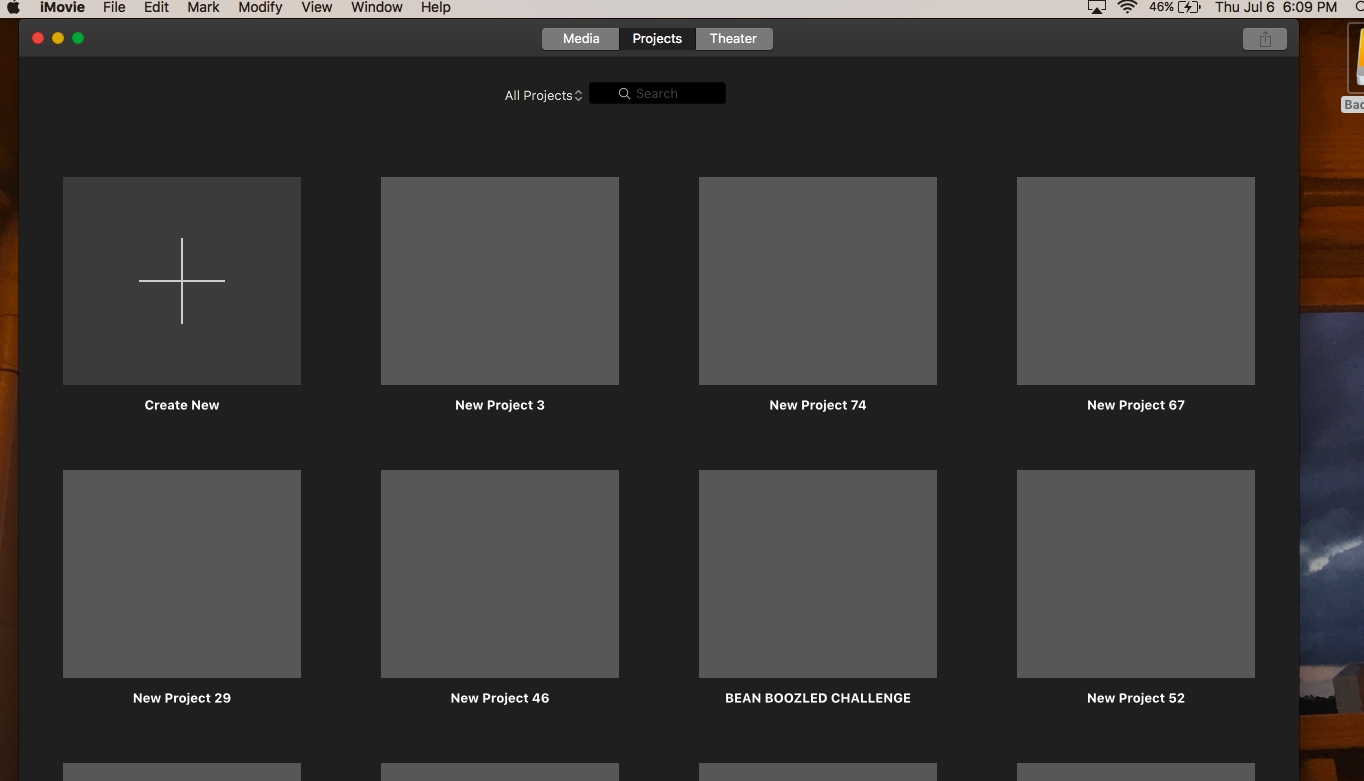Click the project search field
The image size is (1364, 781).
(x=657, y=94)
